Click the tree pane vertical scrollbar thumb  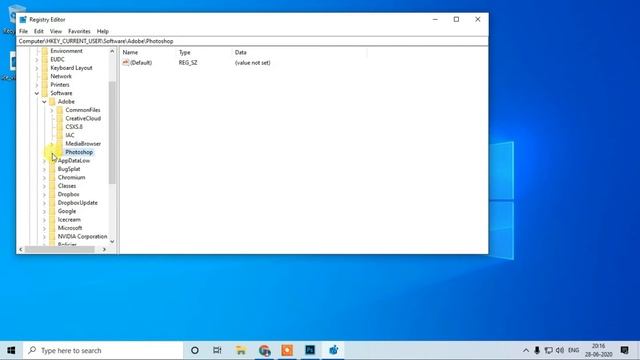[112, 132]
